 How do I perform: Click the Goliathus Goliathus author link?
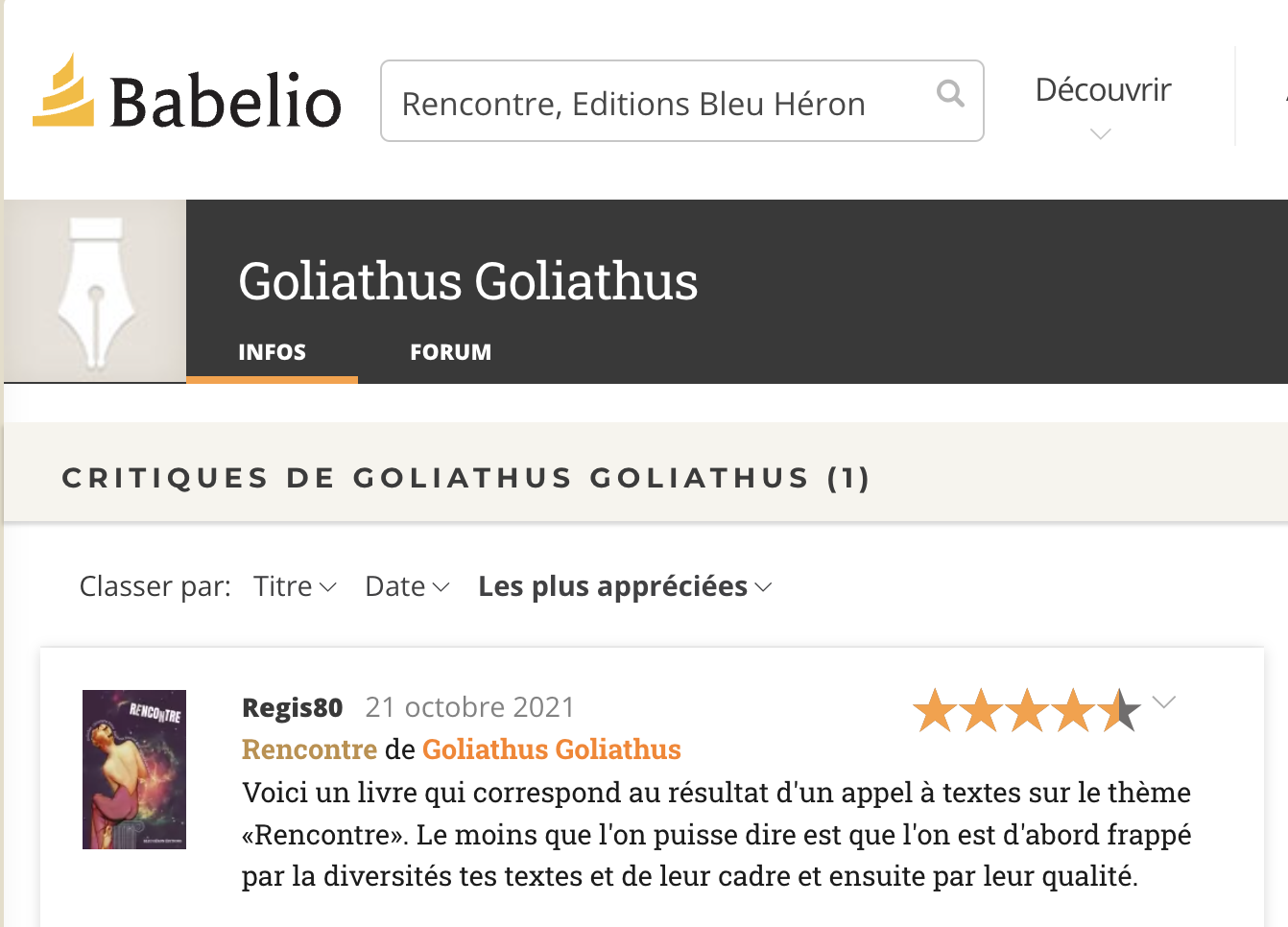coord(551,749)
